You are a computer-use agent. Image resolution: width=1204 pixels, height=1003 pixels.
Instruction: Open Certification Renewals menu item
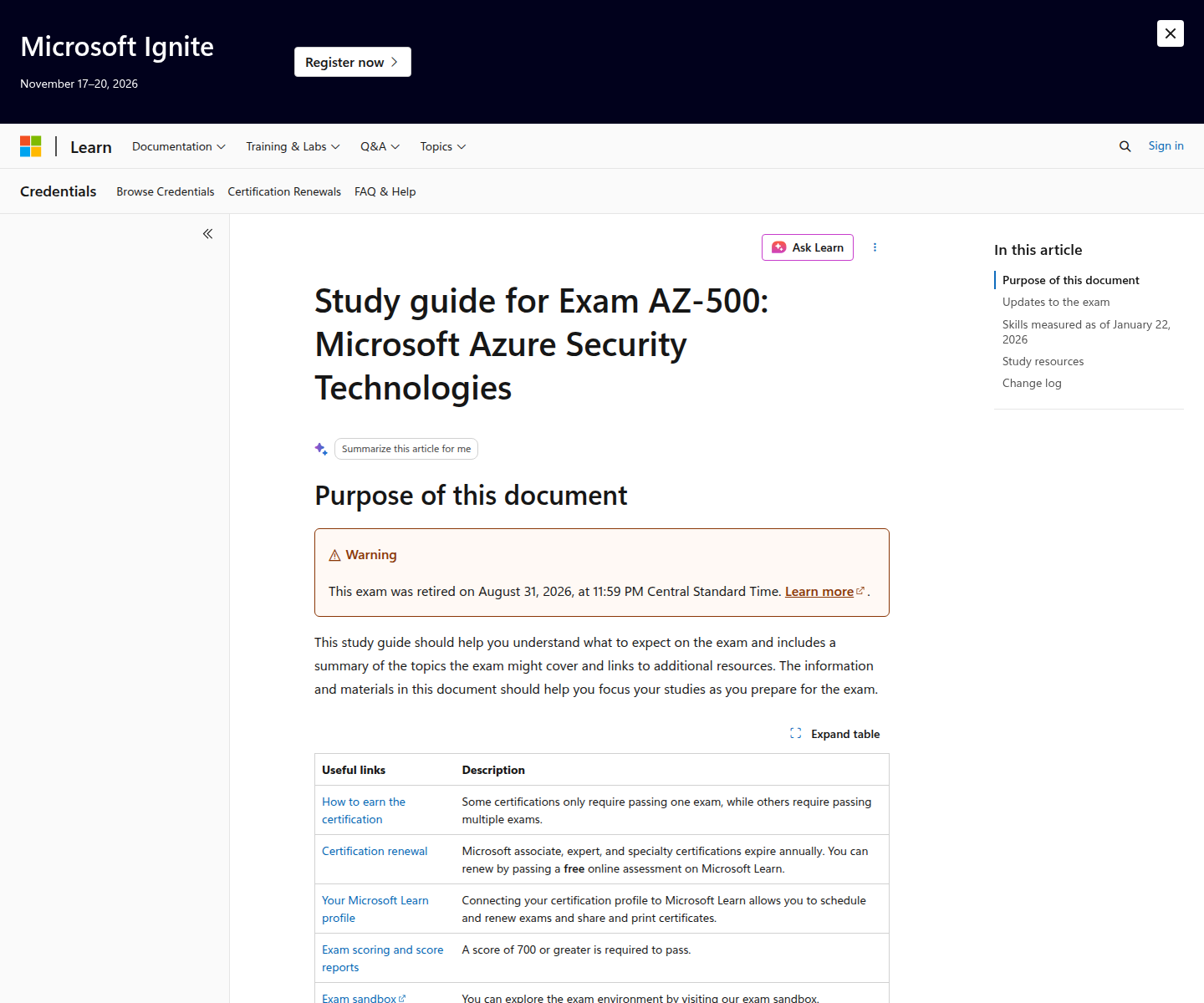pyautogui.click(x=284, y=191)
